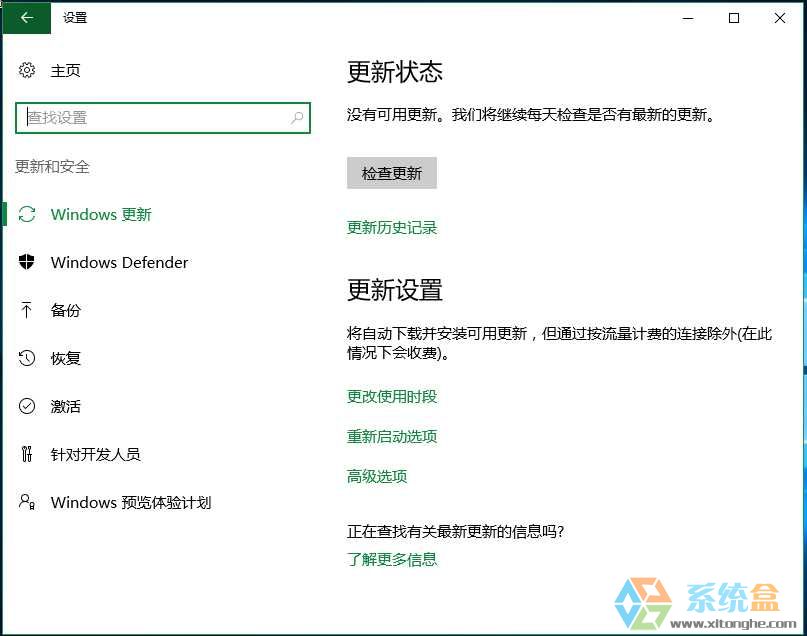The width and height of the screenshot is (807, 636).
Task: Focus the 查找设置 search box
Action: coord(163,118)
